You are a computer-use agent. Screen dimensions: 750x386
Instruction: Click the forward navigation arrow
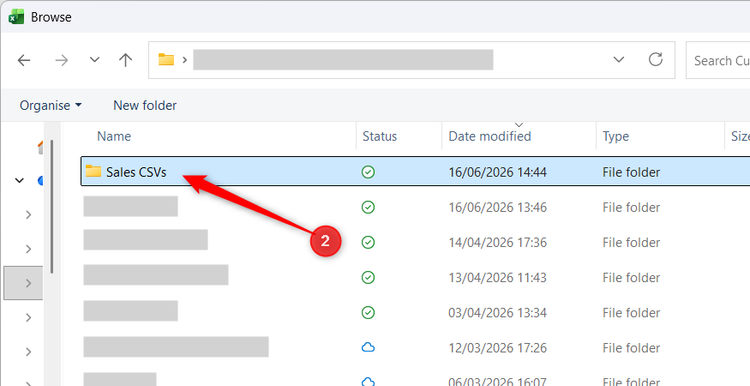pyautogui.click(x=61, y=60)
